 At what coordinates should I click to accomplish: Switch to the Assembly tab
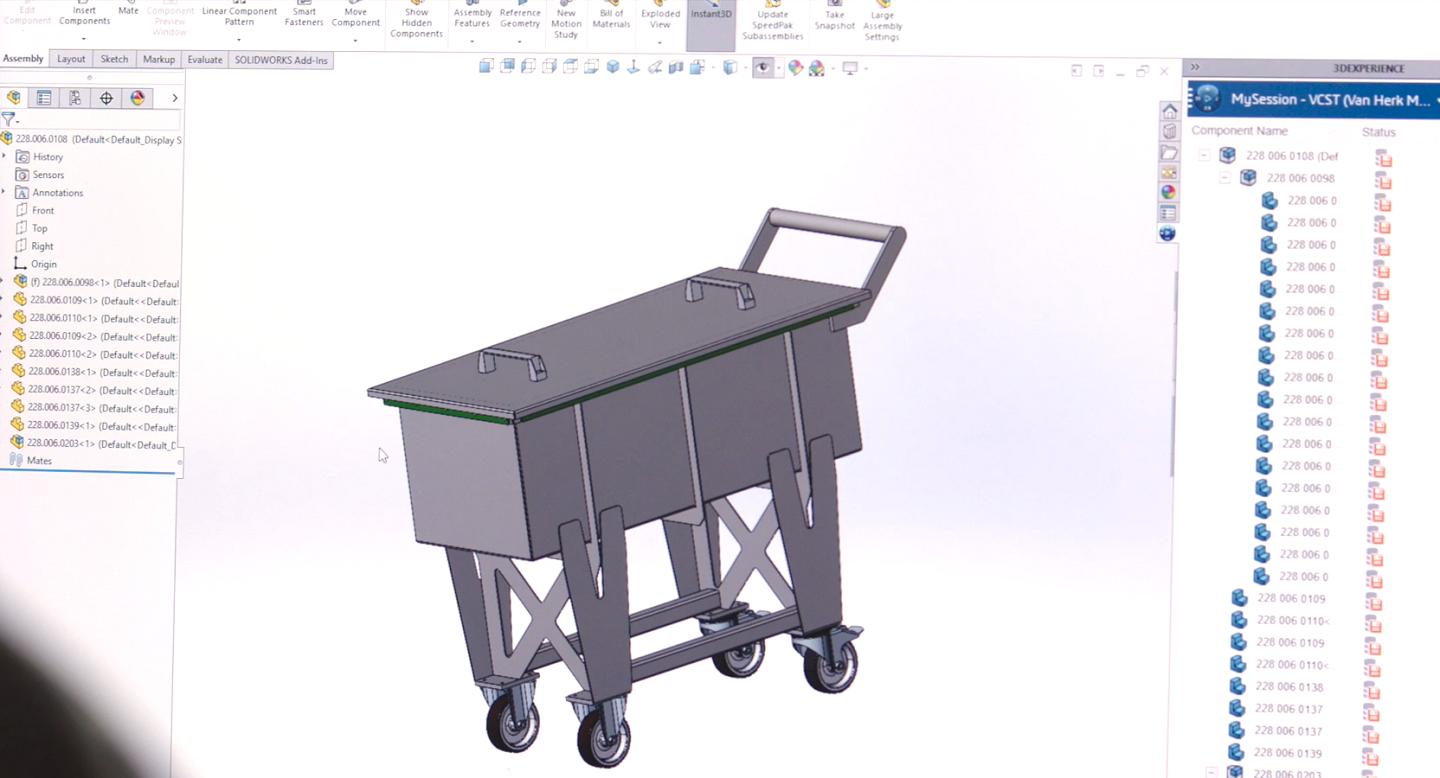(x=23, y=59)
